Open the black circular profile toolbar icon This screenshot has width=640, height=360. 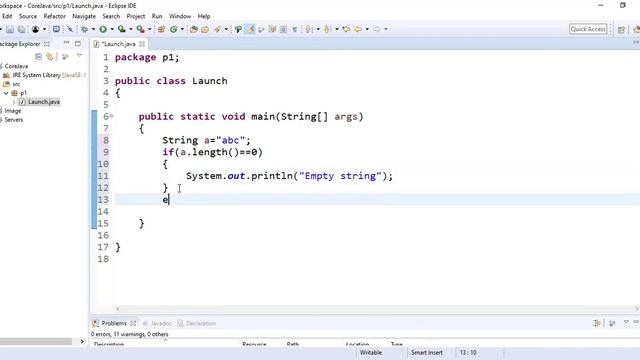click(x=36, y=29)
